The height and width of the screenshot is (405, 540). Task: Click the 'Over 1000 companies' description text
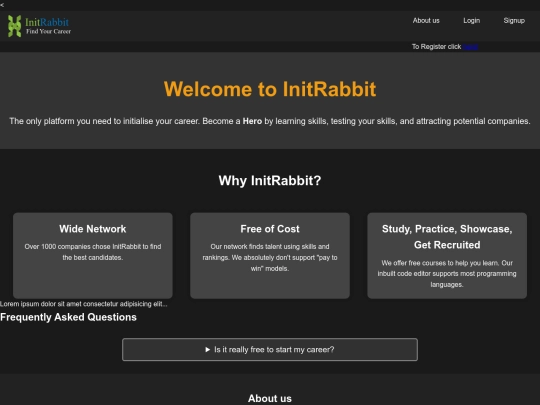click(x=93, y=252)
